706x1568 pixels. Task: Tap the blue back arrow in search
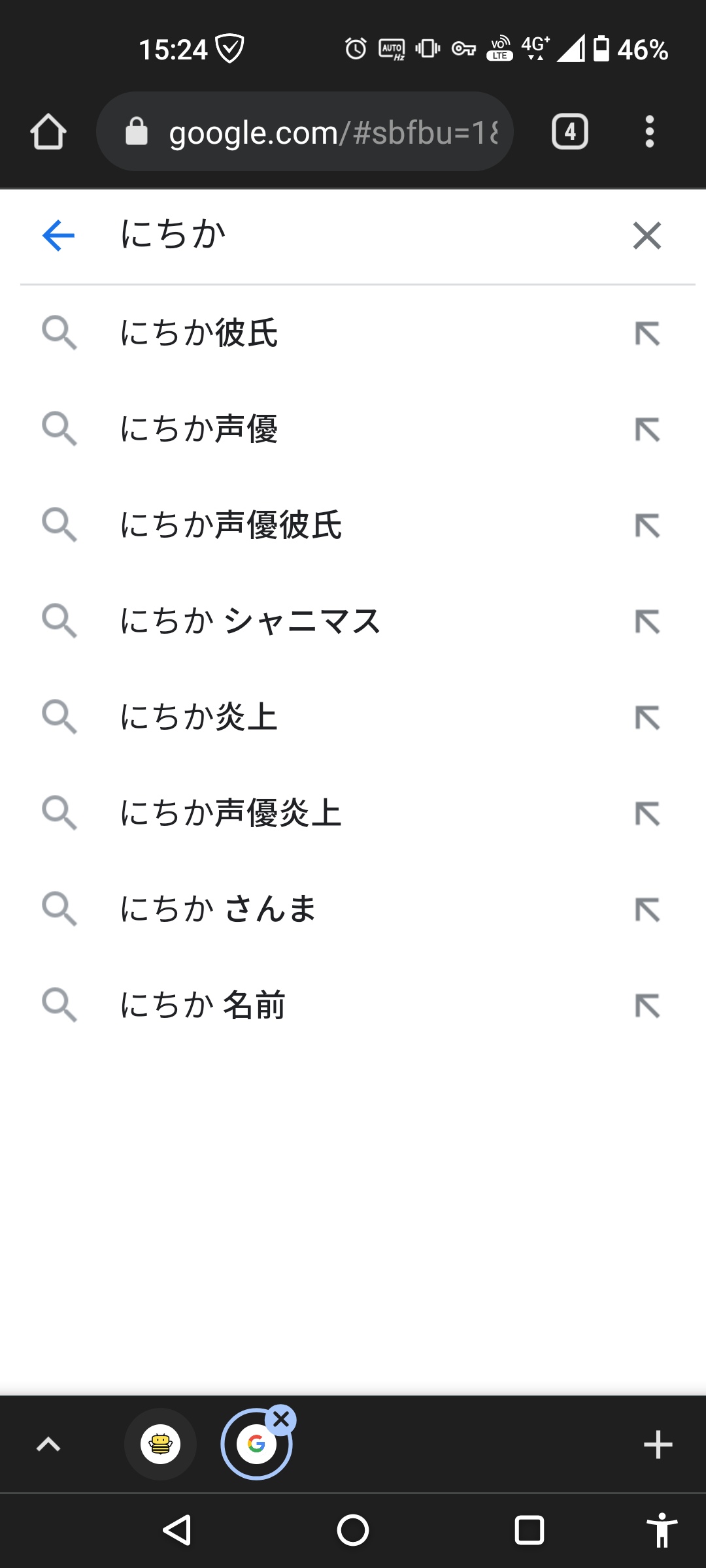point(58,235)
